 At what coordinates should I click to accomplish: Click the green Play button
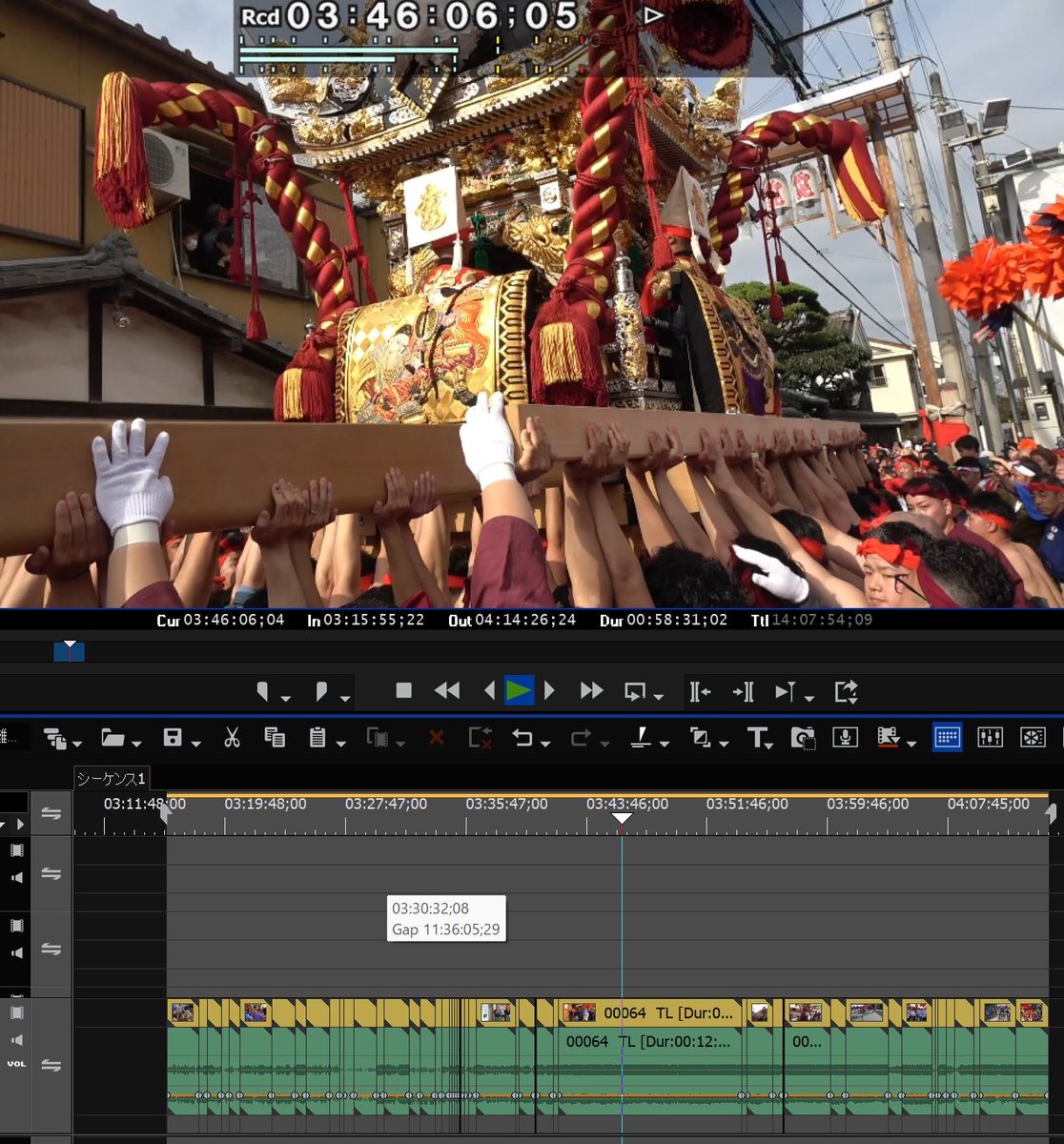click(518, 690)
